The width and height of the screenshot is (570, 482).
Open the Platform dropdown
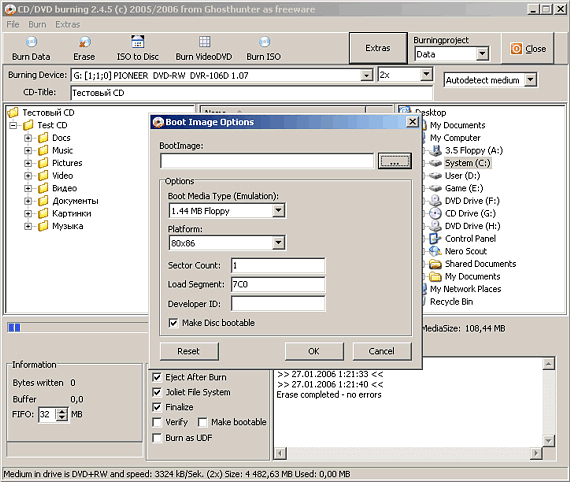click(x=278, y=243)
